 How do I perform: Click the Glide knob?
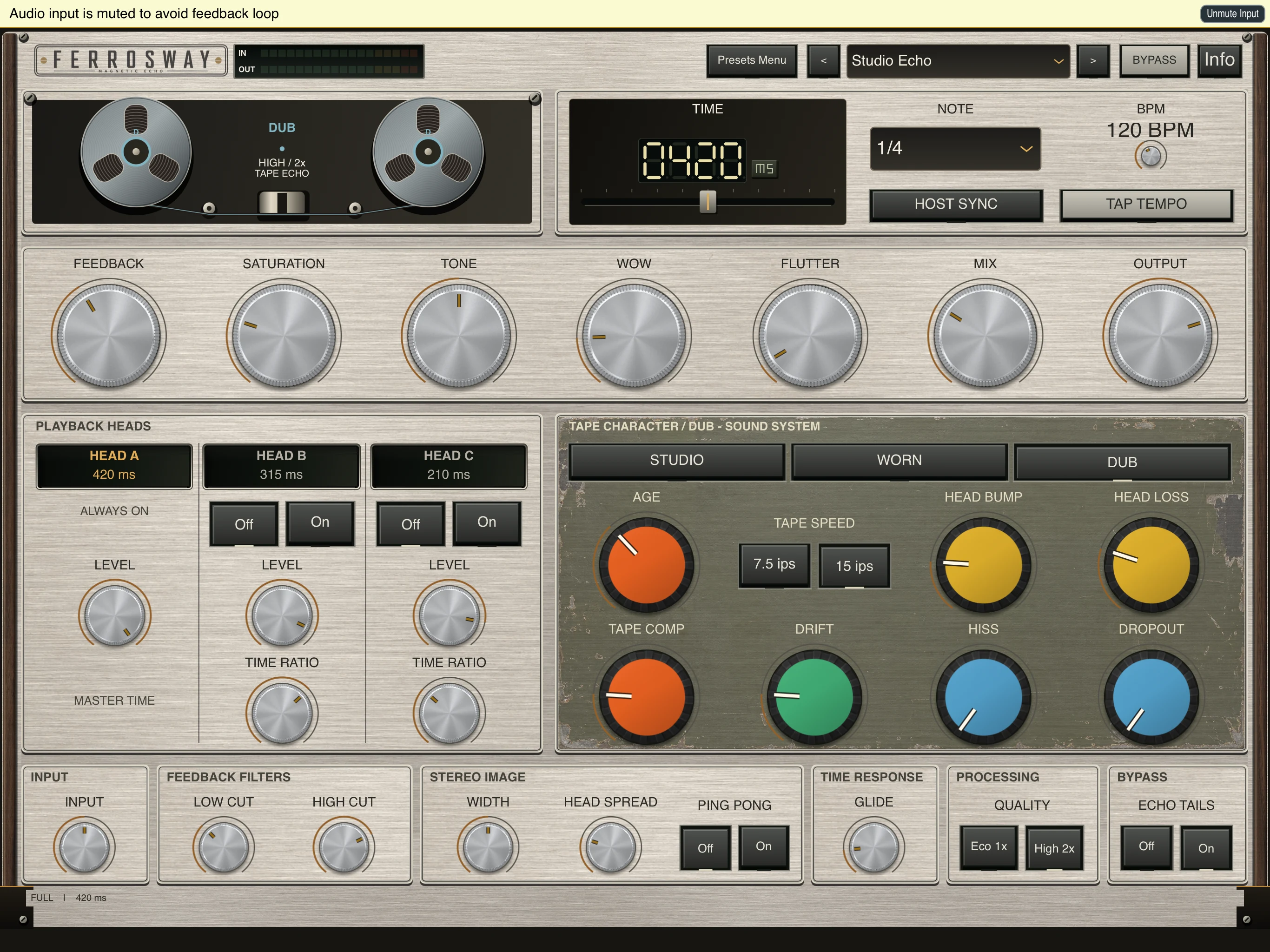pyautogui.click(x=873, y=846)
